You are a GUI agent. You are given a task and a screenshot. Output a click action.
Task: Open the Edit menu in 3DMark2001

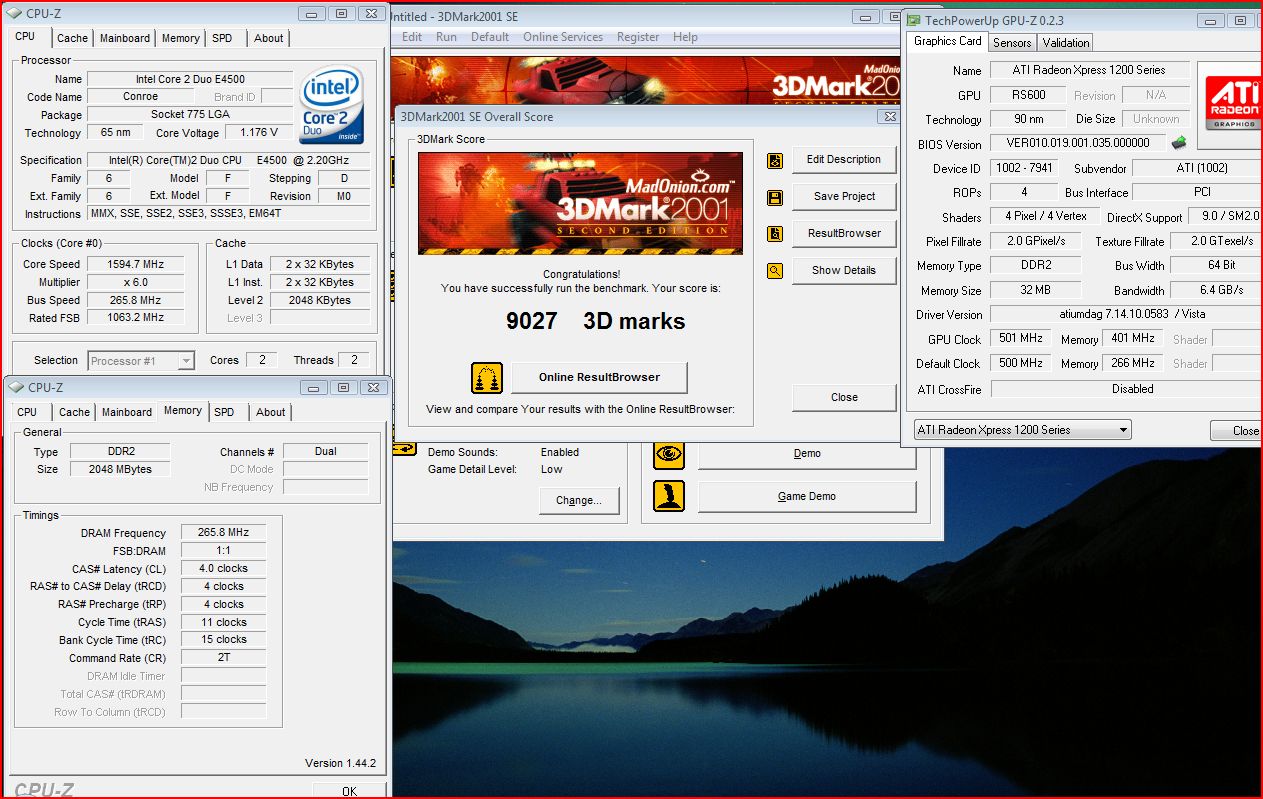412,37
